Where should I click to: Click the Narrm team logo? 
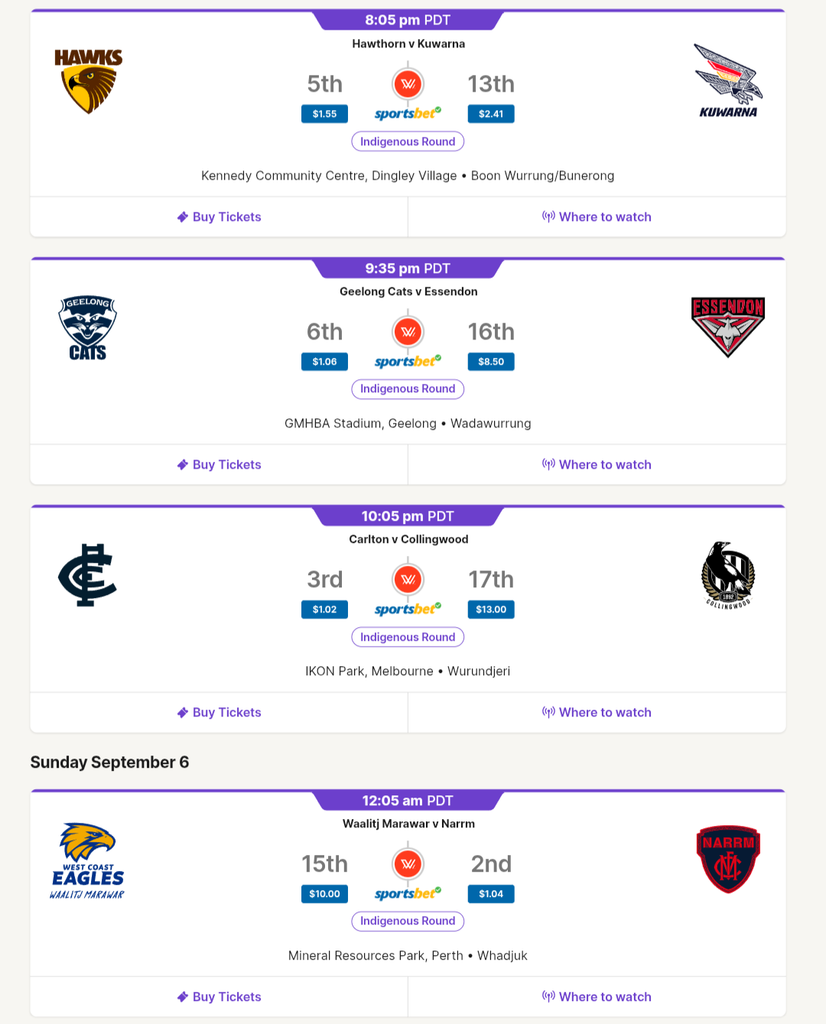point(728,859)
